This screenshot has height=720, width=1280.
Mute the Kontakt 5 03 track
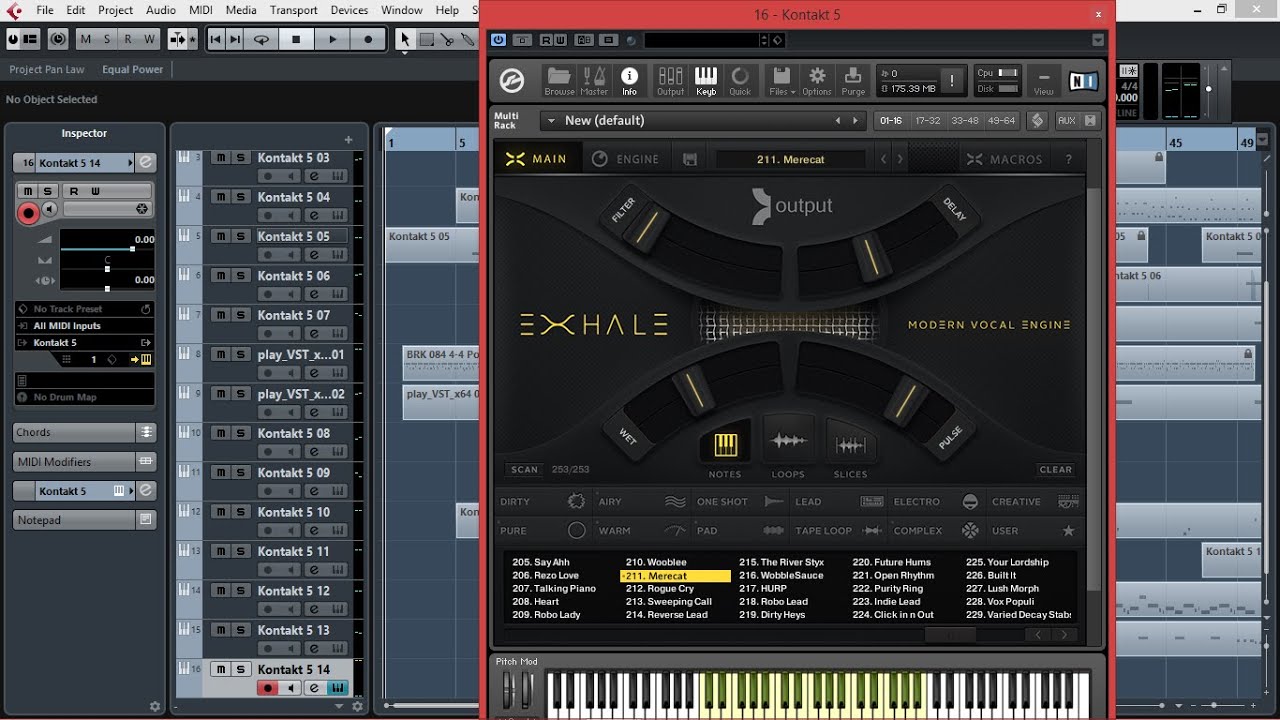(x=220, y=158)
